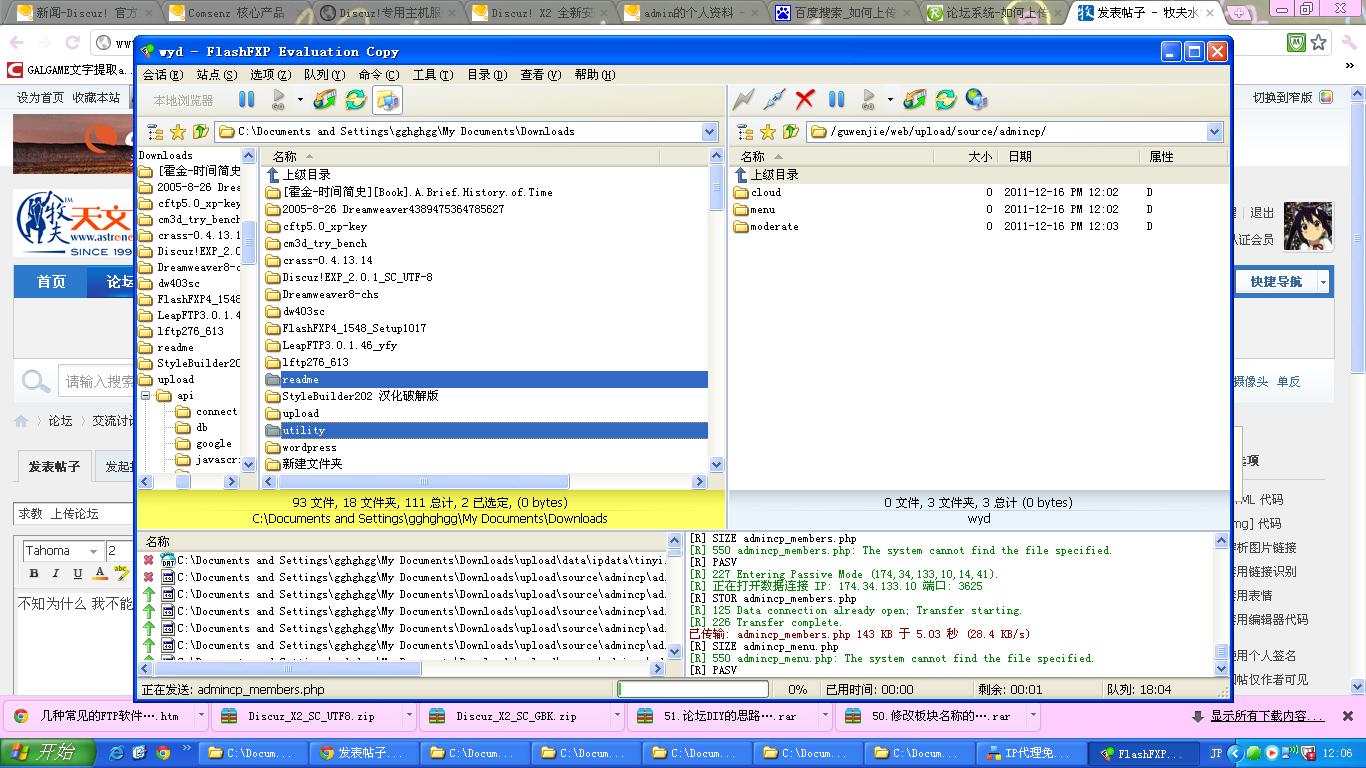Sort the remote list by 大小 column

966,157
